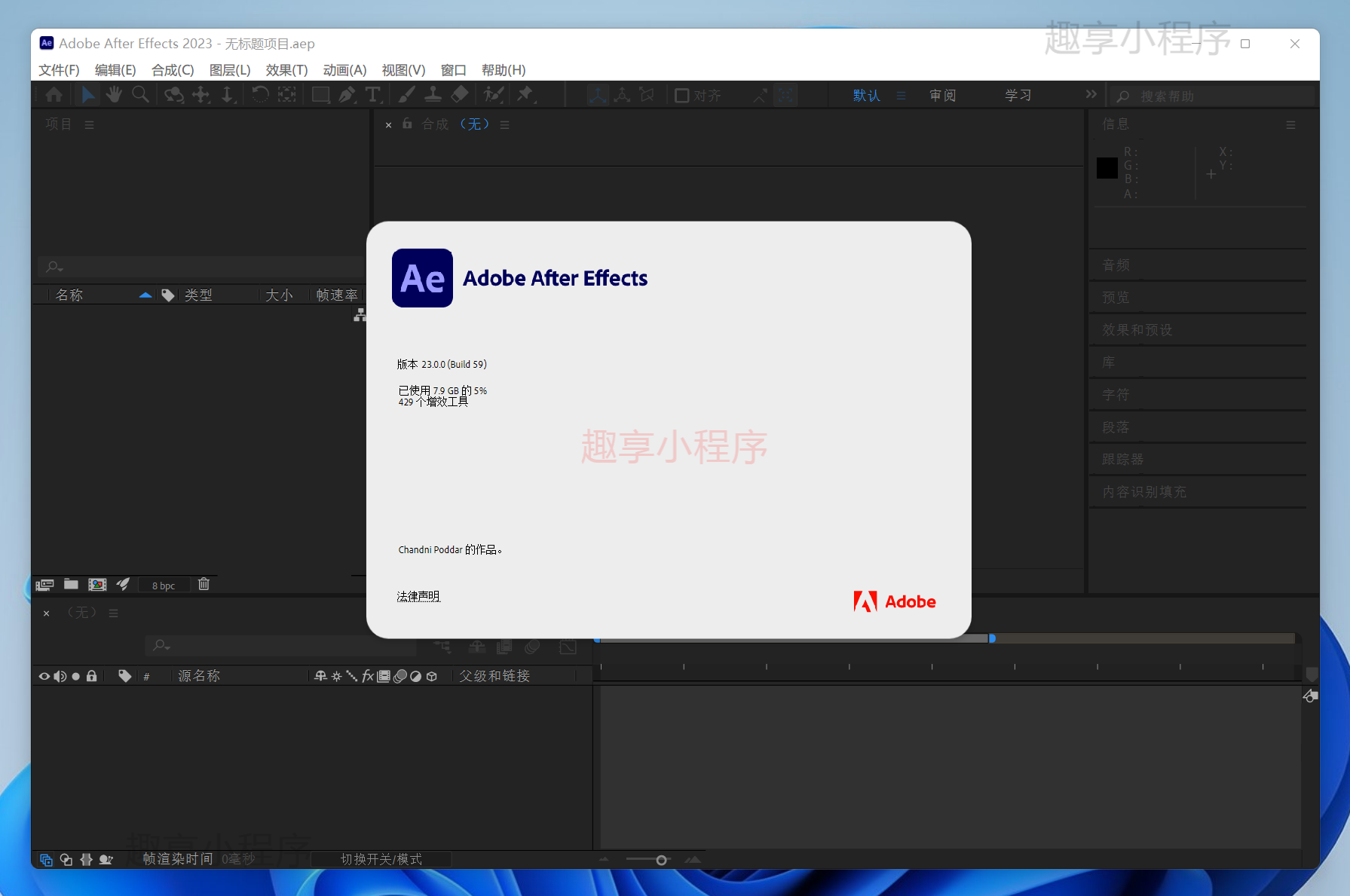Toggle the video eye column header in timeline

coord(44,676)
